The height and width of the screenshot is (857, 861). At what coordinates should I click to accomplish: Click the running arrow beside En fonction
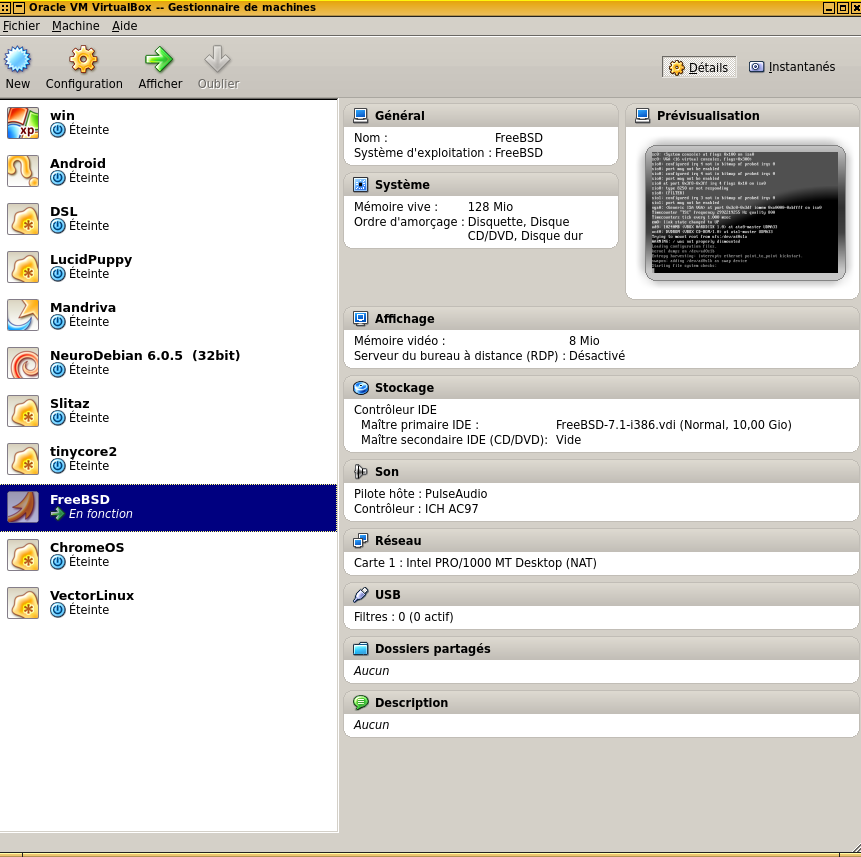point(58,514)
